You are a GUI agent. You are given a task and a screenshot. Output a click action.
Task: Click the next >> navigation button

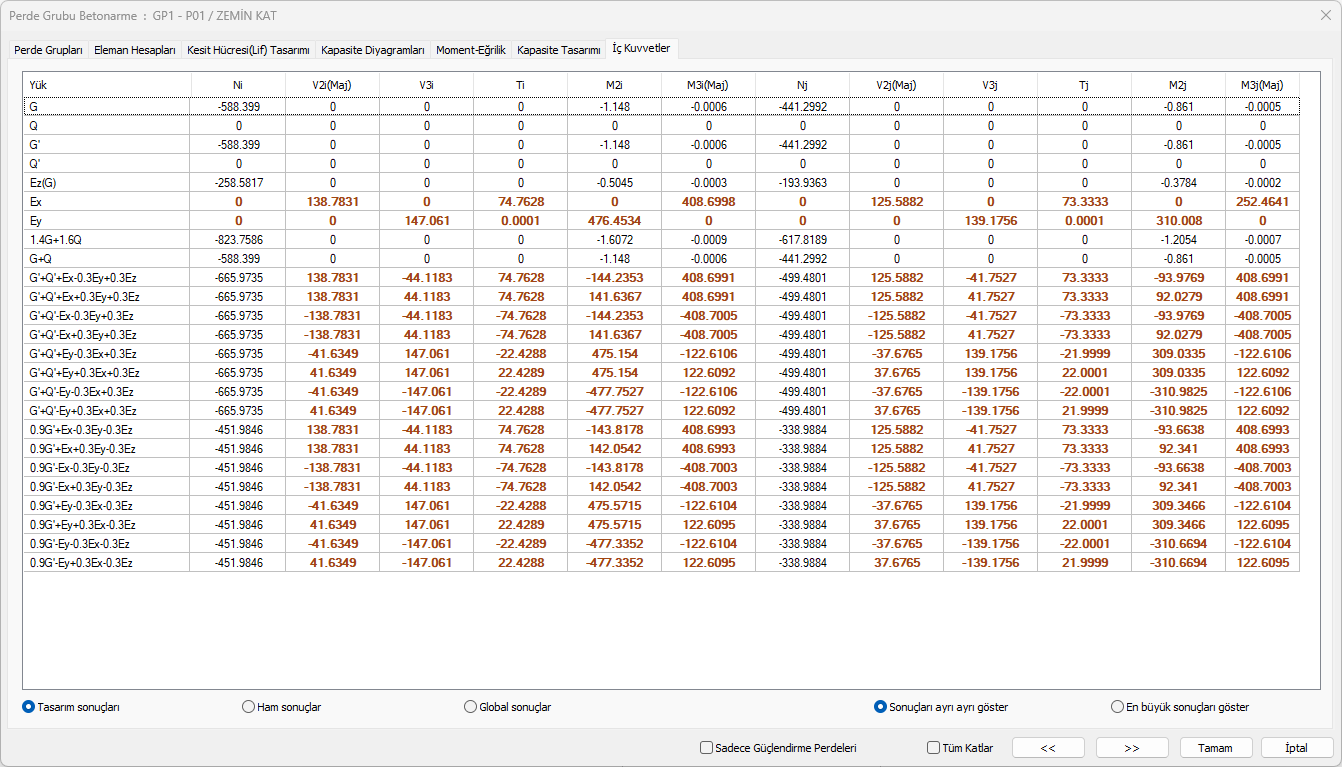[1131, 747]
